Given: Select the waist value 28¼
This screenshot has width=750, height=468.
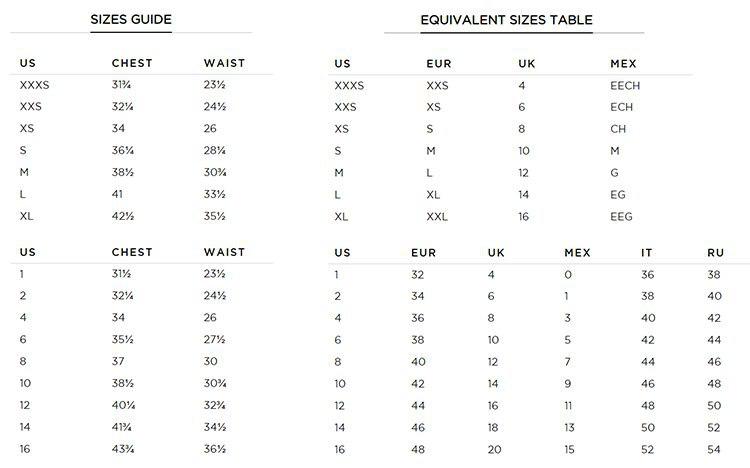Looking at the screenshot, I should 215,151.
